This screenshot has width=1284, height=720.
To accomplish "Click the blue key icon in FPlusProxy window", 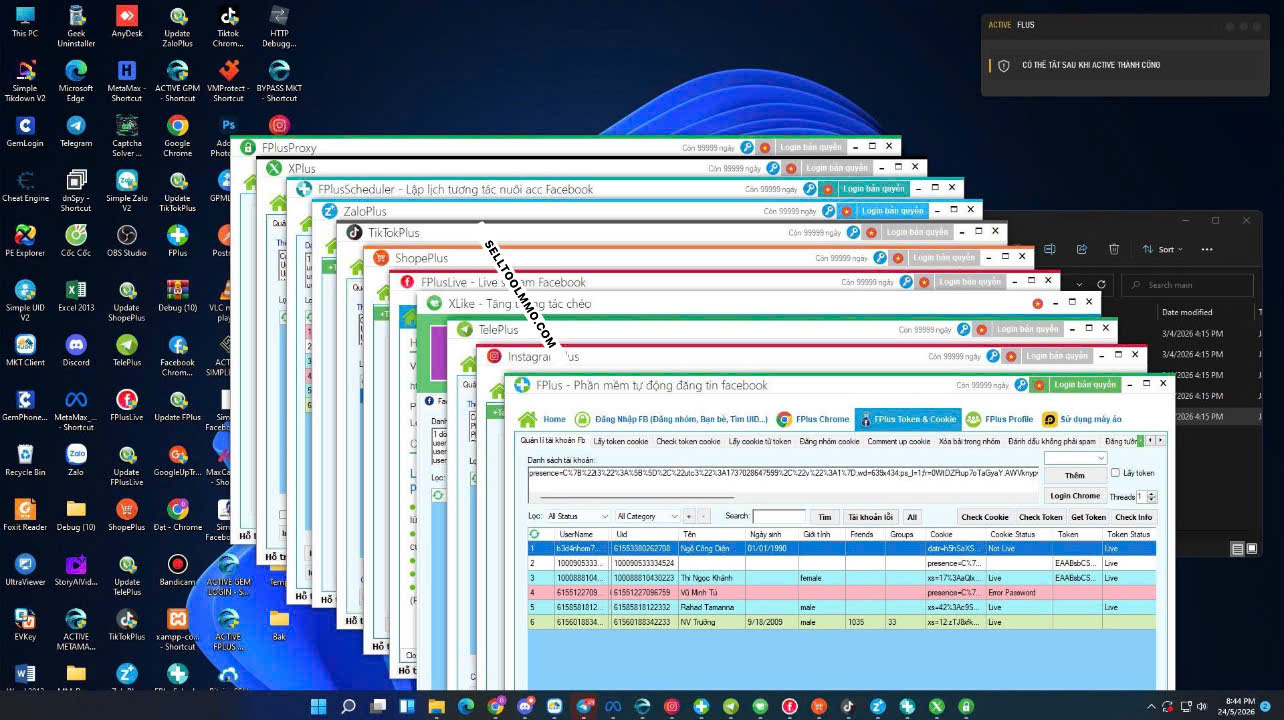I will (x=747, y=148).
